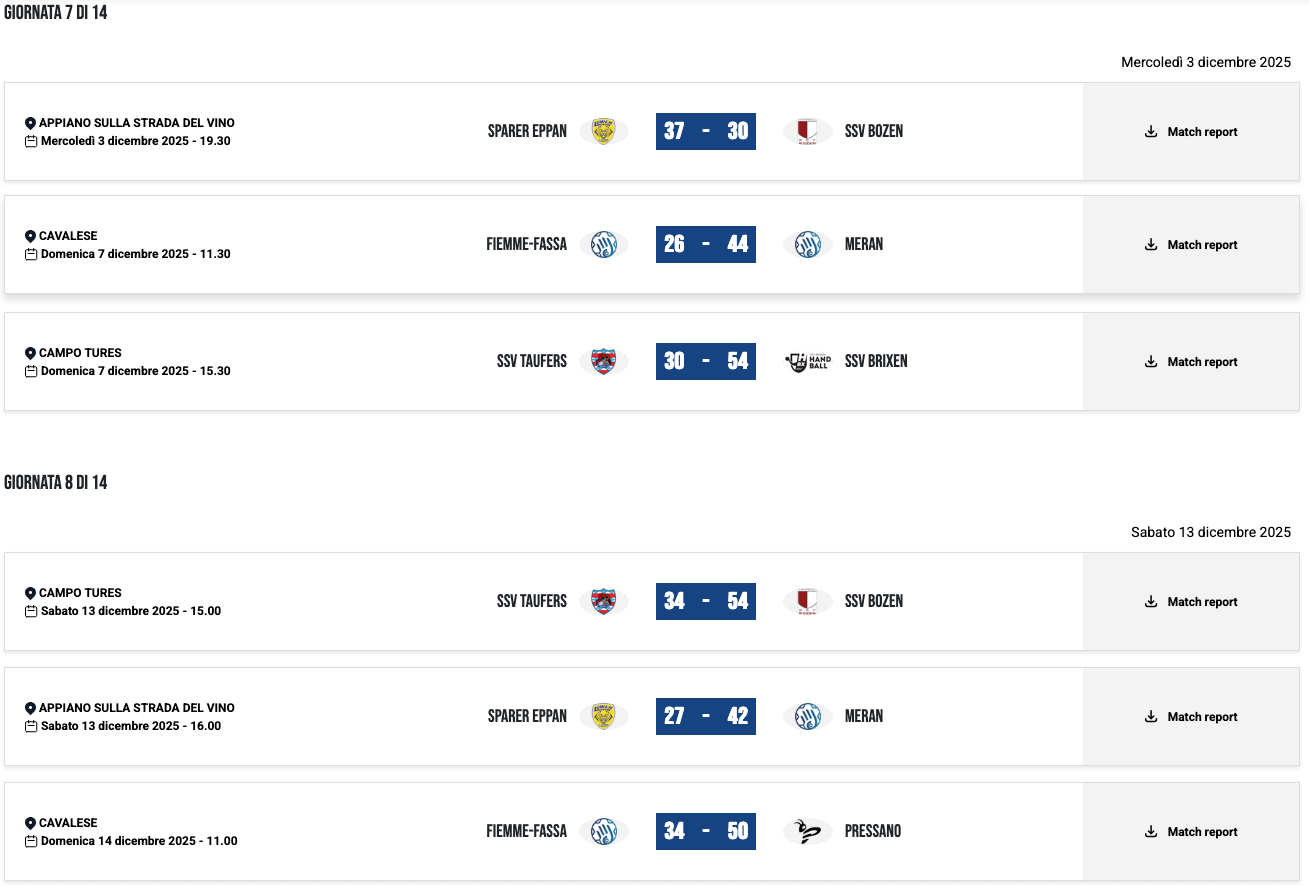Screen dimensions: 1309x886
Task: Click the Giornata 8 di 14 heading
Action: [x=56, y=483]
